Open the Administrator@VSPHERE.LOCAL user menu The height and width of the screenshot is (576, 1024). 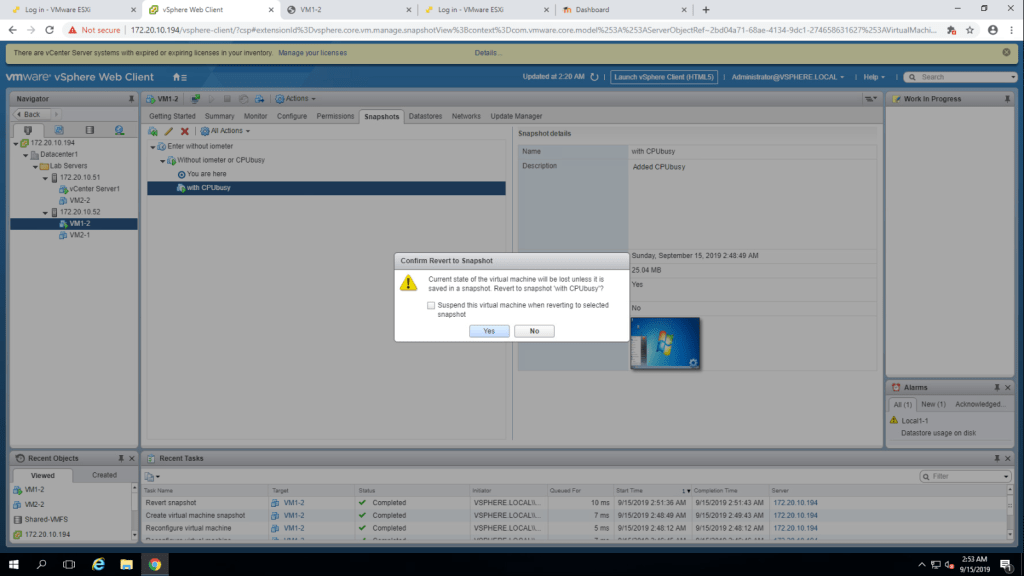pos(788,77)
